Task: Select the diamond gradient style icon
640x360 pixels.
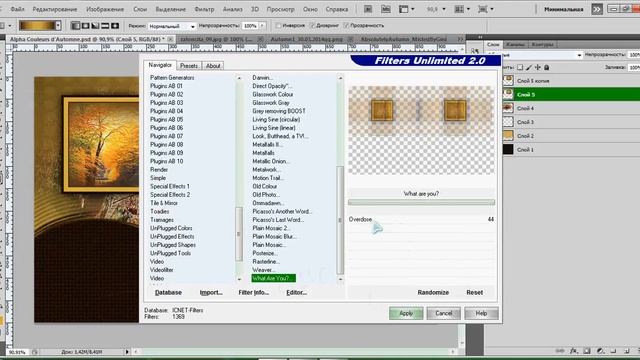Action: 115,26
